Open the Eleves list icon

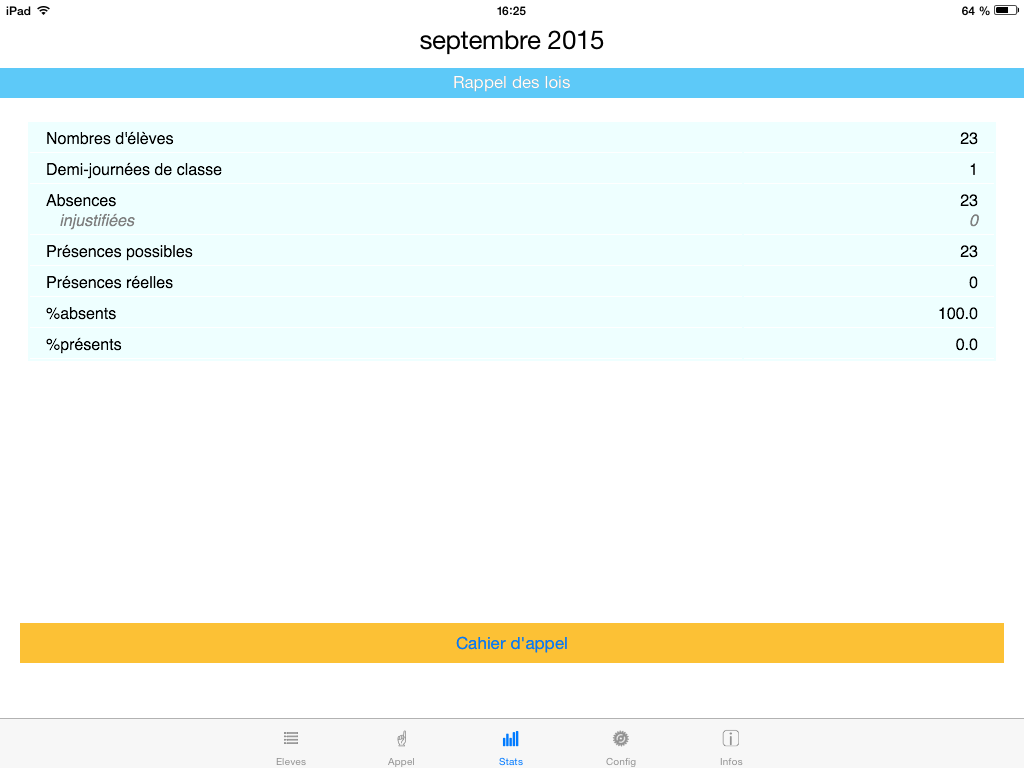(x=291, y=740)
